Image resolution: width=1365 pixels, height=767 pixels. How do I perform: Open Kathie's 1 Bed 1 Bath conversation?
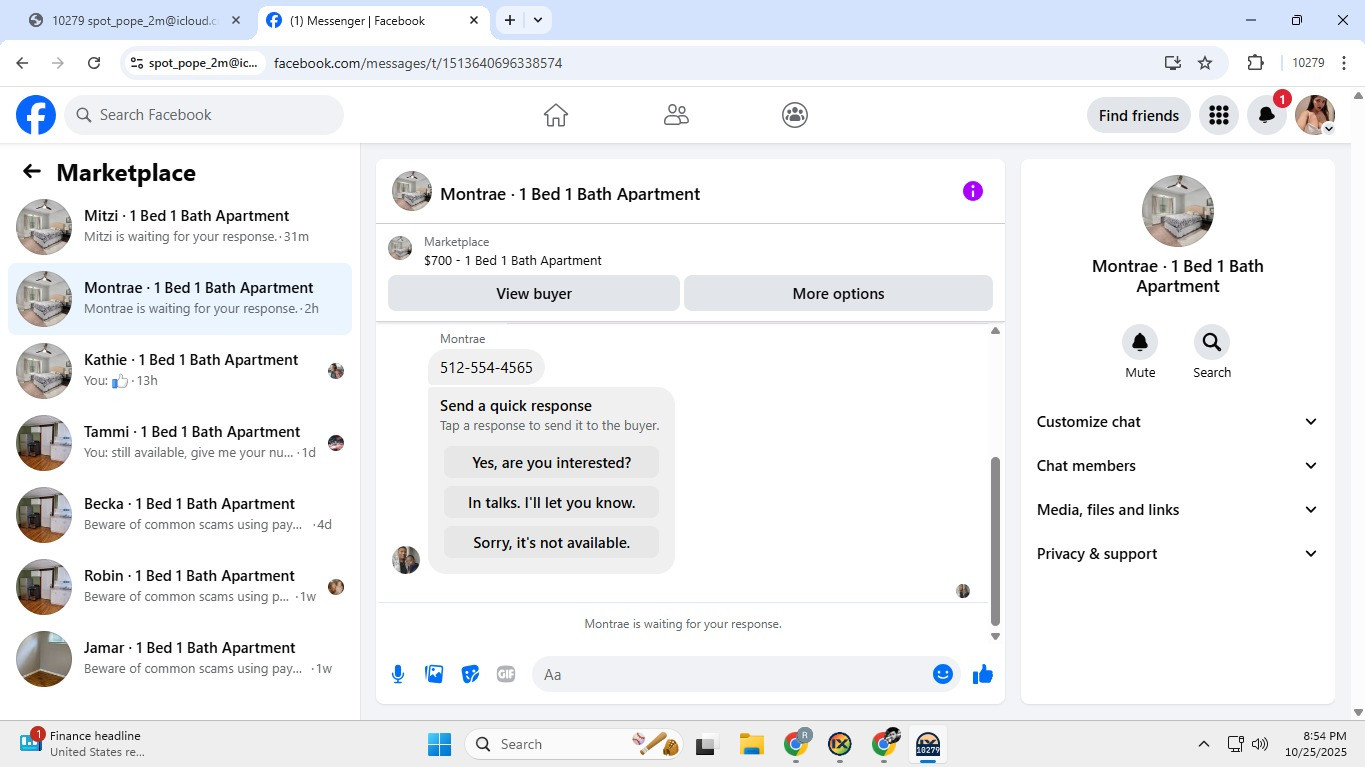click(x=180, y=371)
